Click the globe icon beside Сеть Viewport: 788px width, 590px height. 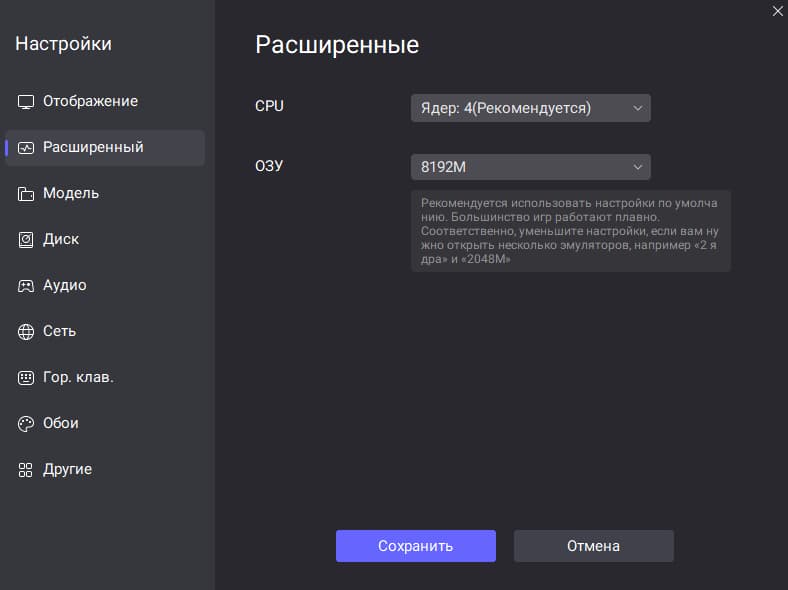[x=26, y=332]
